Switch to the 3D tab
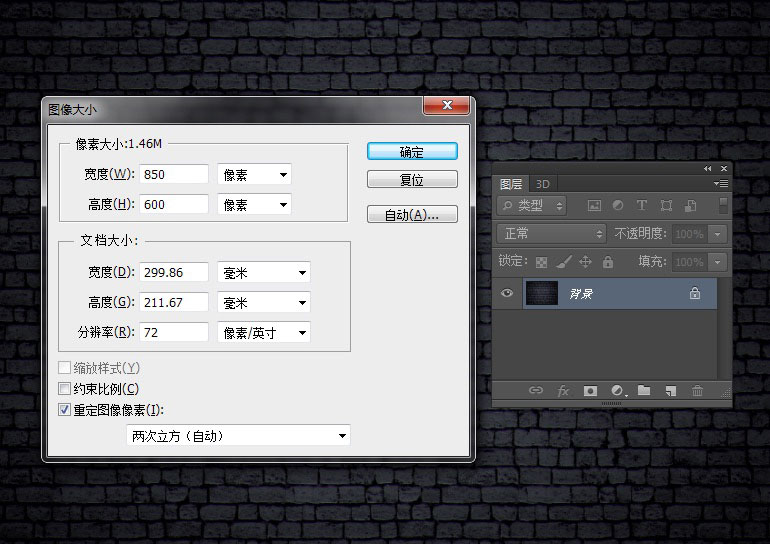Screen dimensions: 770x544 pyautogui.click(x=543, y=184)
